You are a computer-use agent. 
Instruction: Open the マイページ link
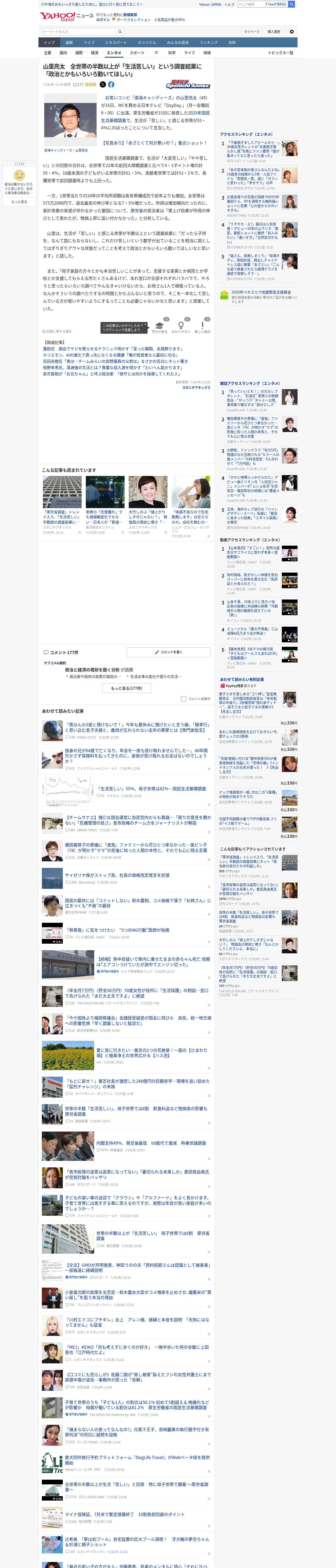tap(251, 32)
